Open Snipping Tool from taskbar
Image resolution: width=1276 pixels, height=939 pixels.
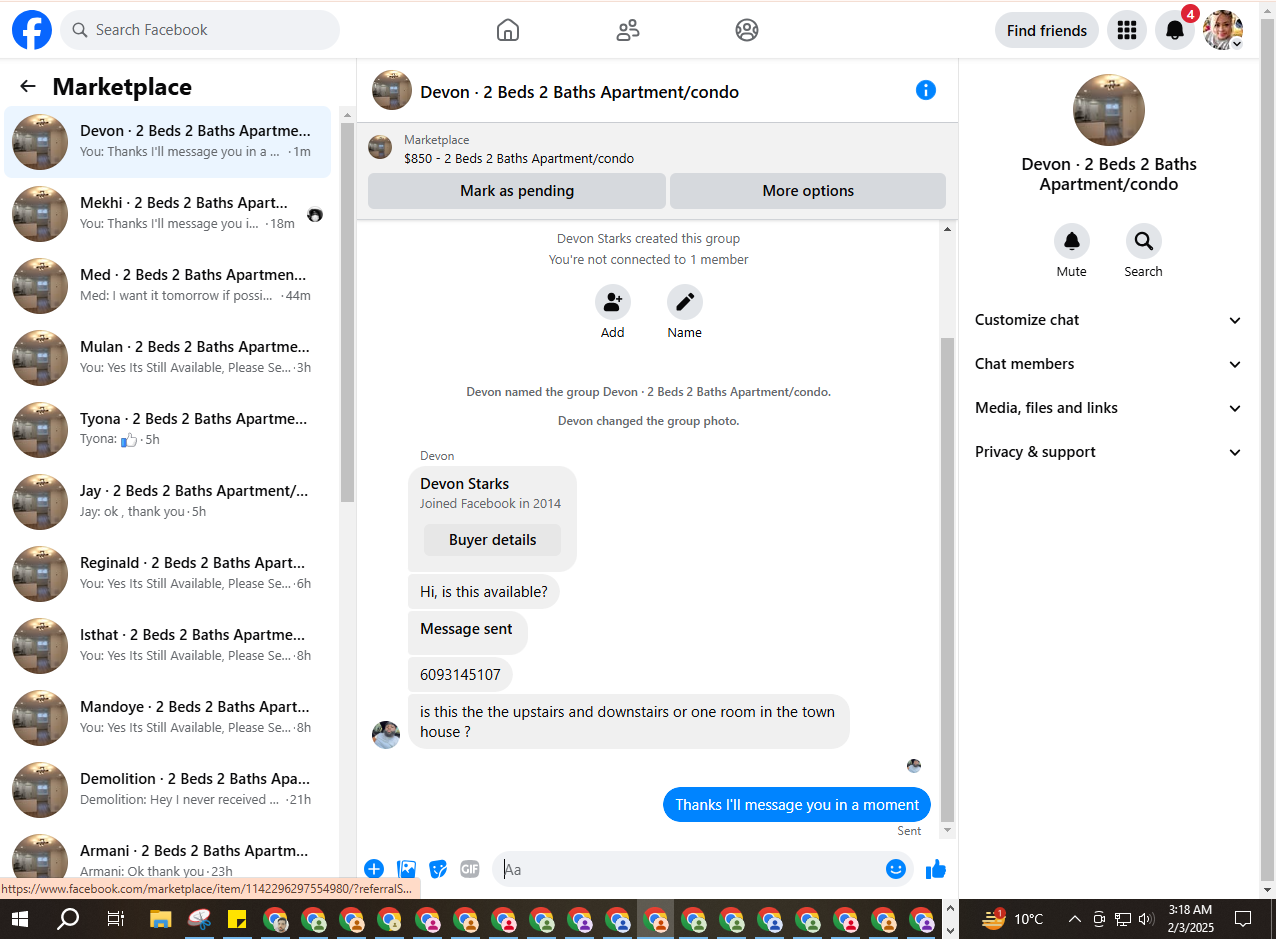[x=200, y=919]
